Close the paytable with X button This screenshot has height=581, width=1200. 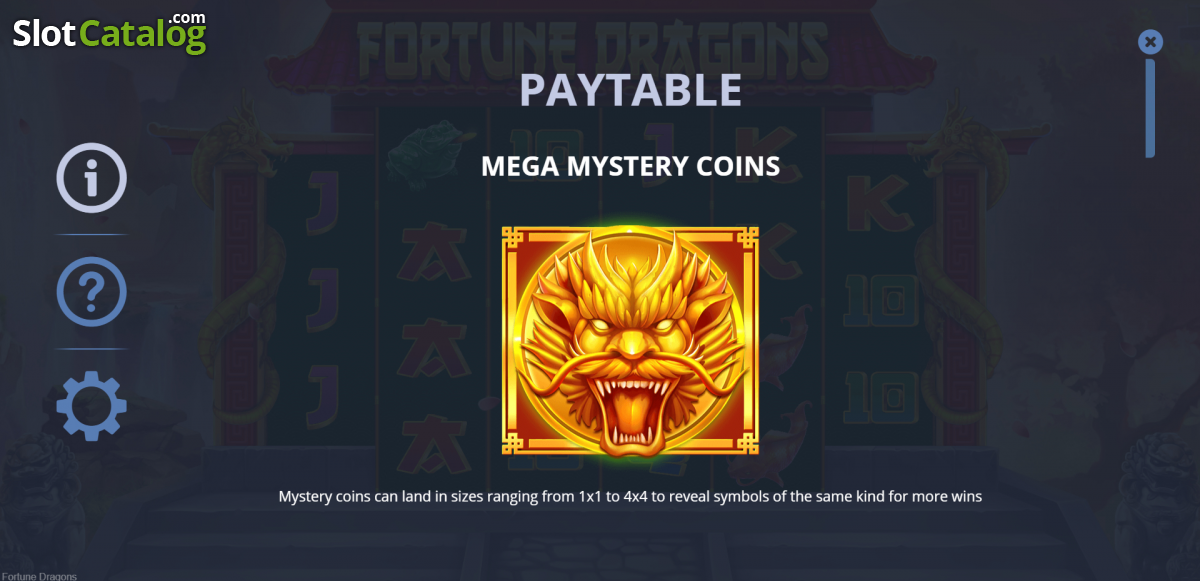tap(1150, 42)
